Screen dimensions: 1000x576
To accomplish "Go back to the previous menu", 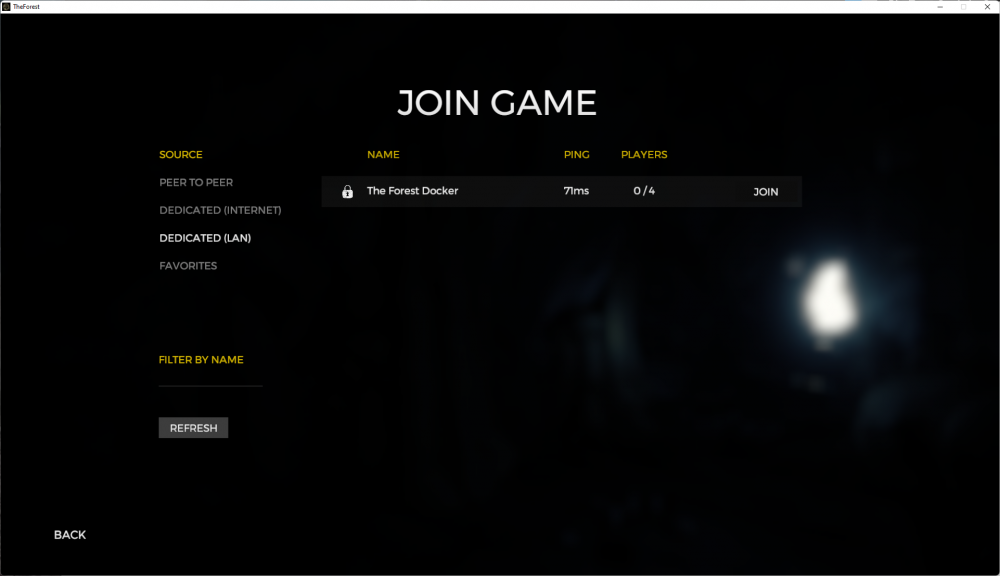I will [70, 535].
